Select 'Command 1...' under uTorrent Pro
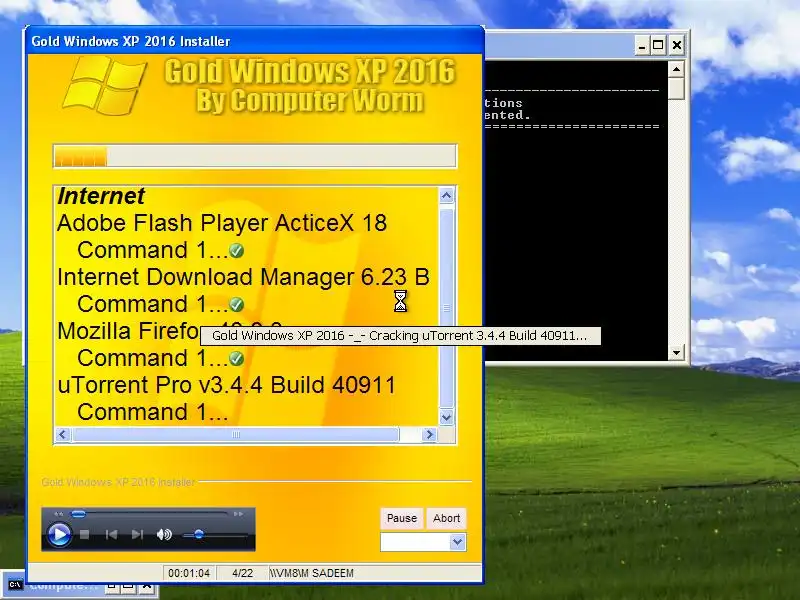This screenshot has width=800, height=600. click(x=153, y=412)
